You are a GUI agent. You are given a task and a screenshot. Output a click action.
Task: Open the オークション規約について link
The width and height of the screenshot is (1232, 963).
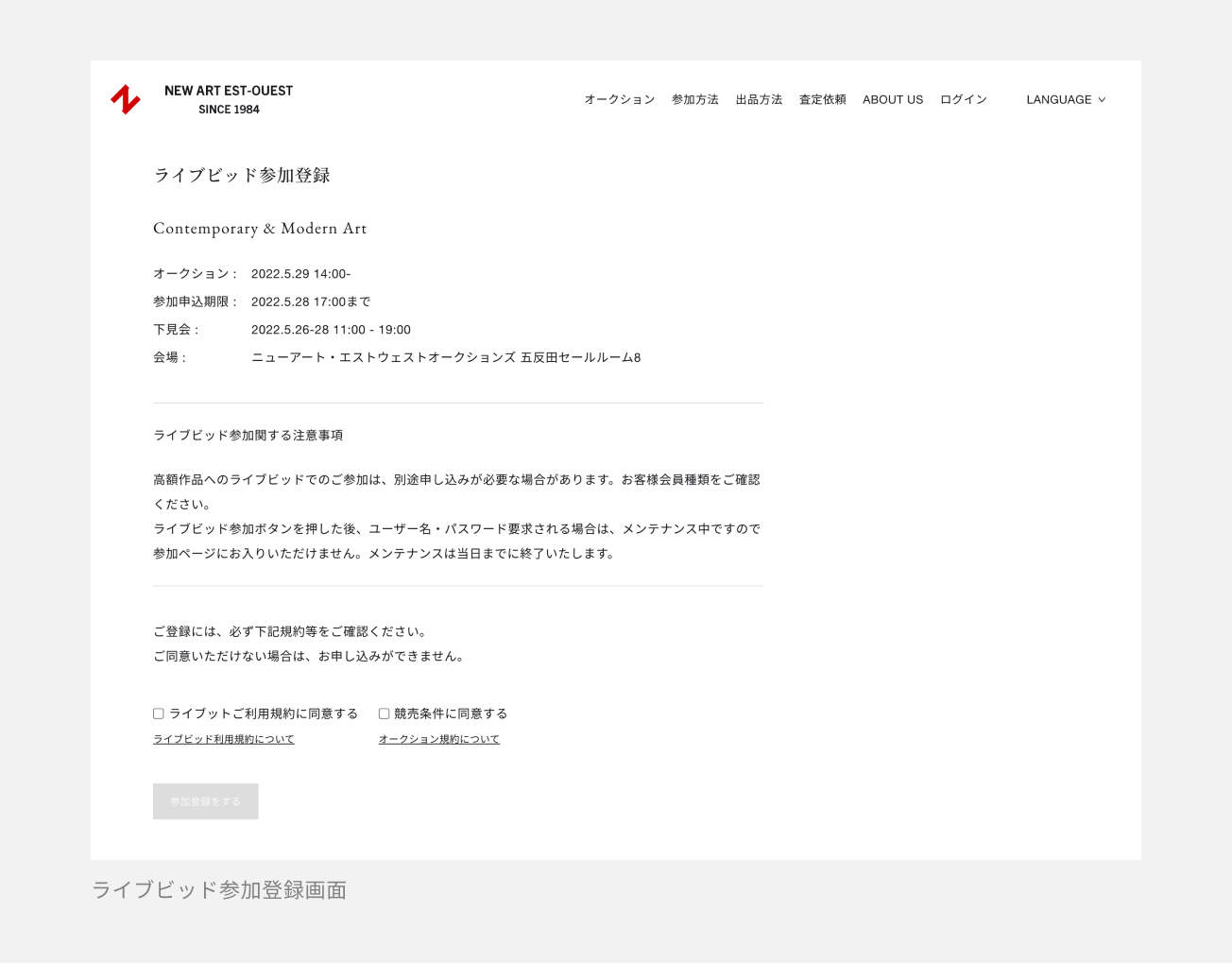click(438, 739)
